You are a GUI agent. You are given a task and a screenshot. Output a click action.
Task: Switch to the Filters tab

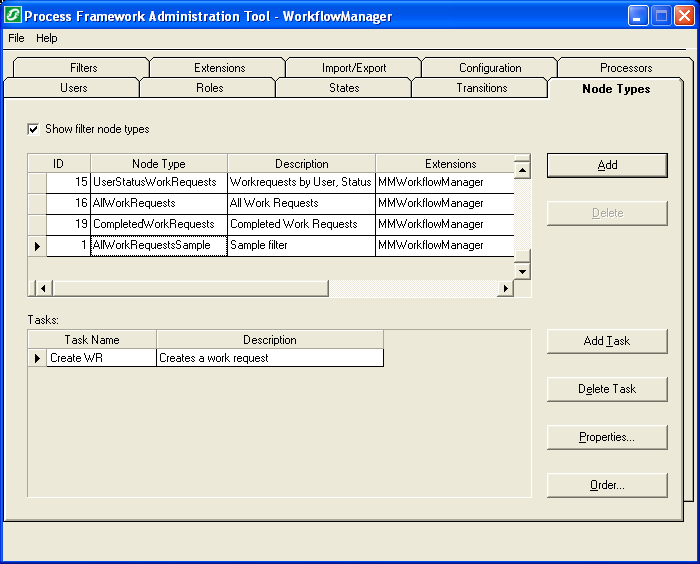pos(84,68)
